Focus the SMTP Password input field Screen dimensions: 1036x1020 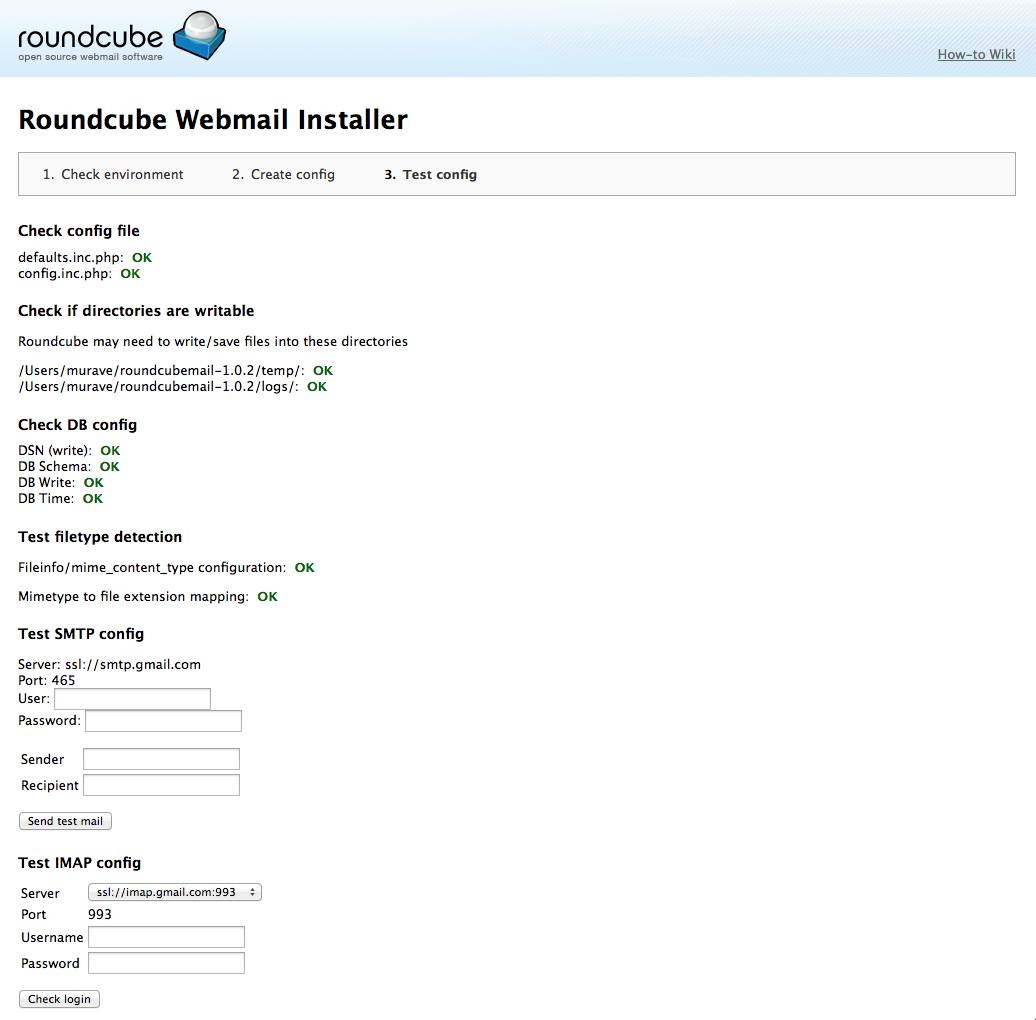(163, 721)
